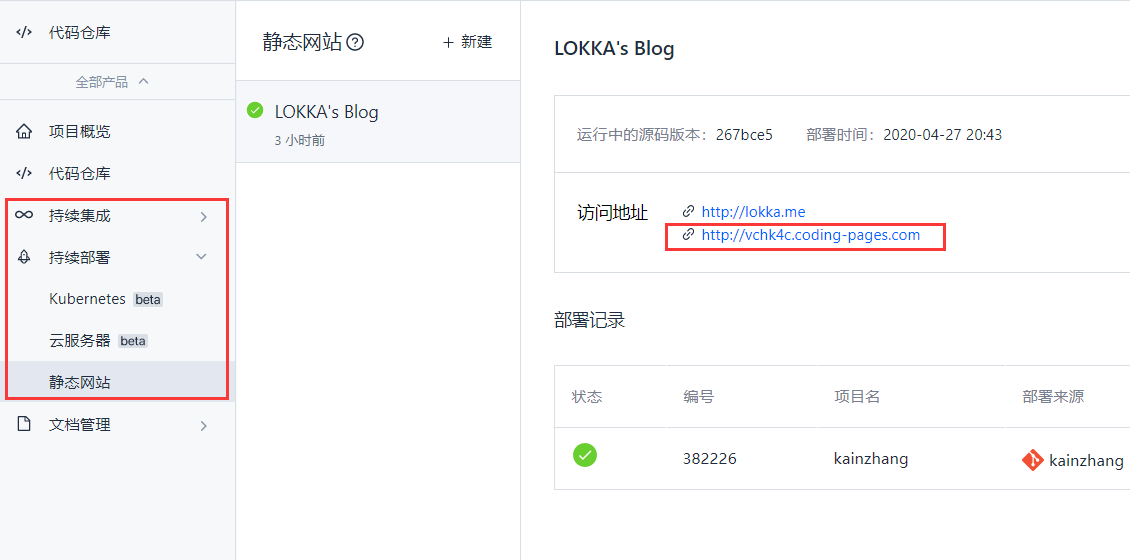
Task: Click the infinity icon next to 持续集成
Action: coord(24,215)
